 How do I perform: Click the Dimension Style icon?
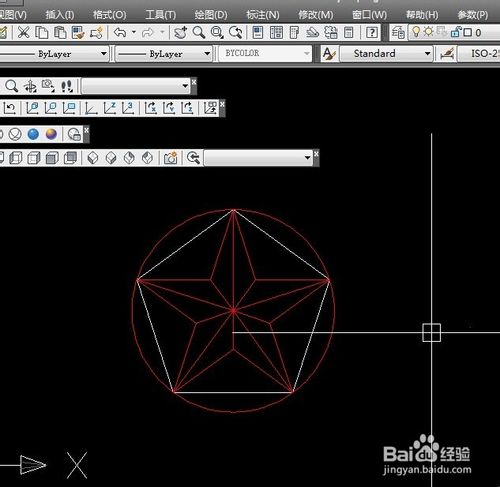tap(448, 54)
